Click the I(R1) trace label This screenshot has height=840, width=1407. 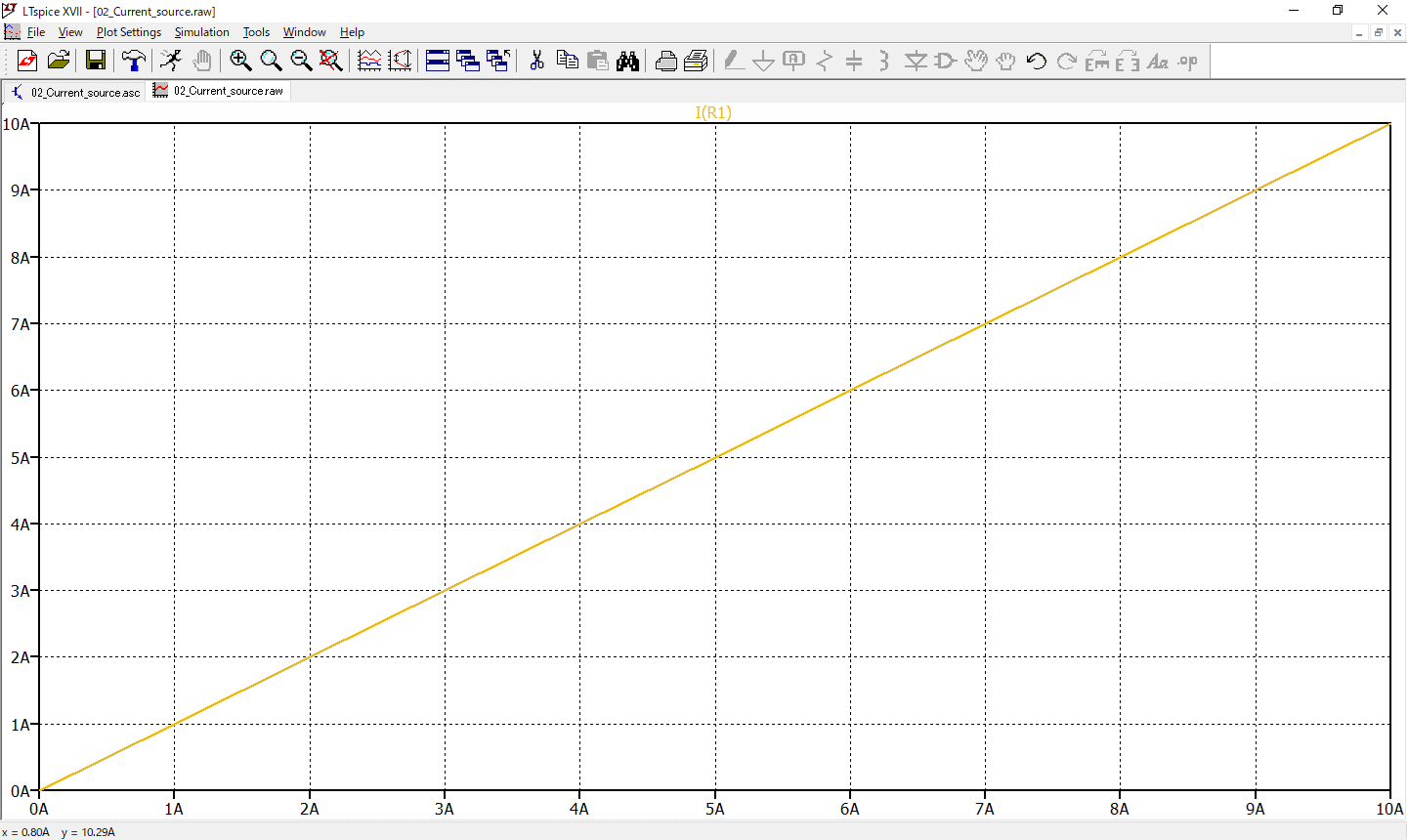pos(713,112)
